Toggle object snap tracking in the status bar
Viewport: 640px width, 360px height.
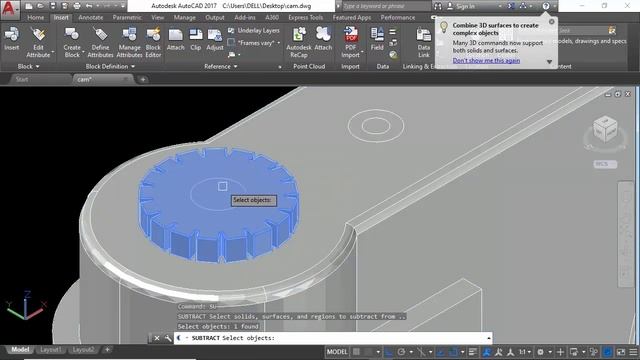point(440,352)
